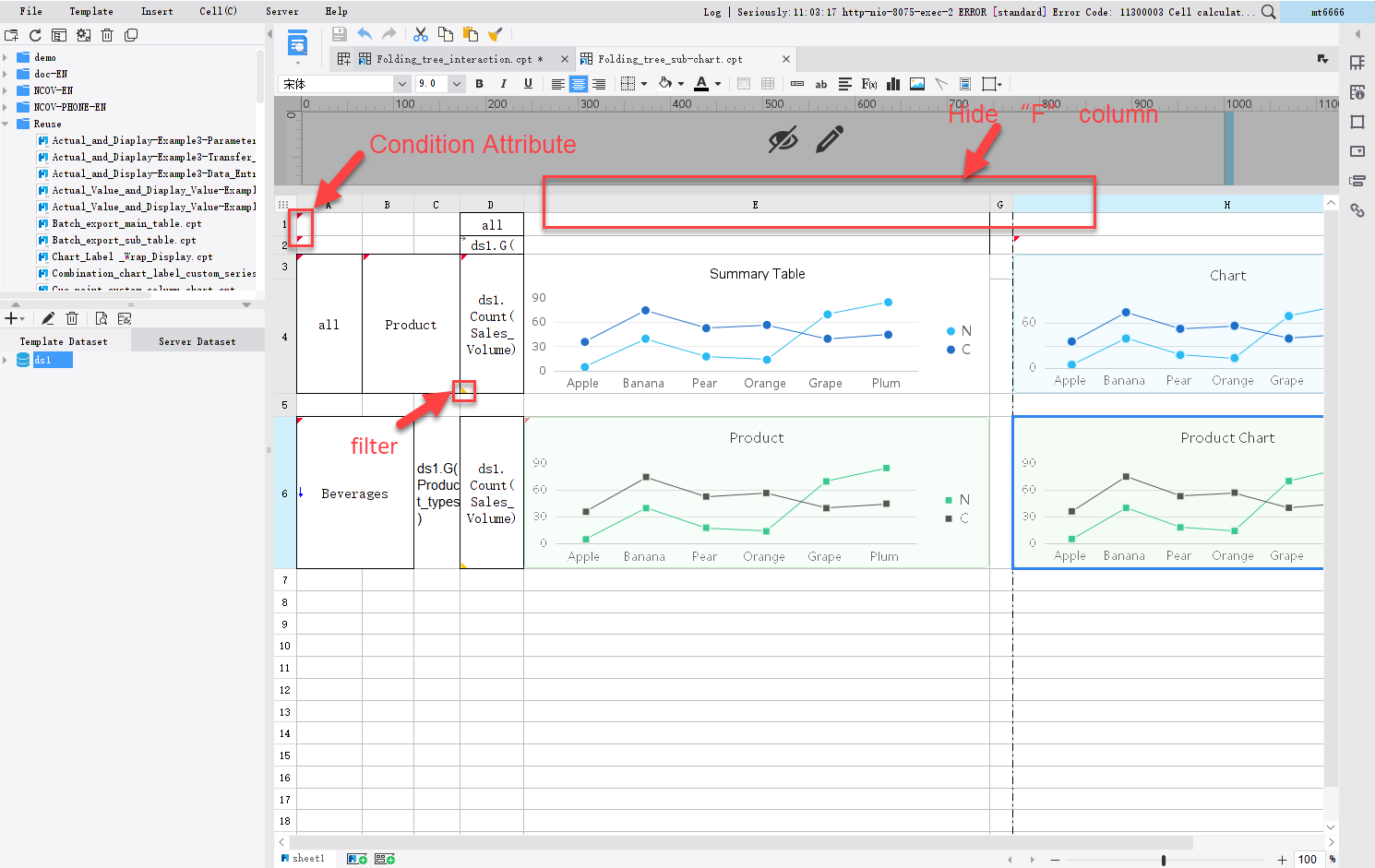Toggle bold formatting
Viewport: 1375px width, 868px height.
[x=479, y=84]
